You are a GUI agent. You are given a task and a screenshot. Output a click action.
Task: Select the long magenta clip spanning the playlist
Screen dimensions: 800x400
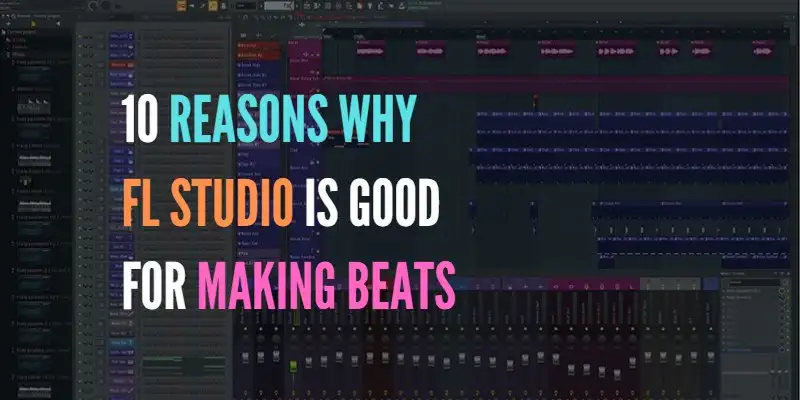(x=556, y=84)
